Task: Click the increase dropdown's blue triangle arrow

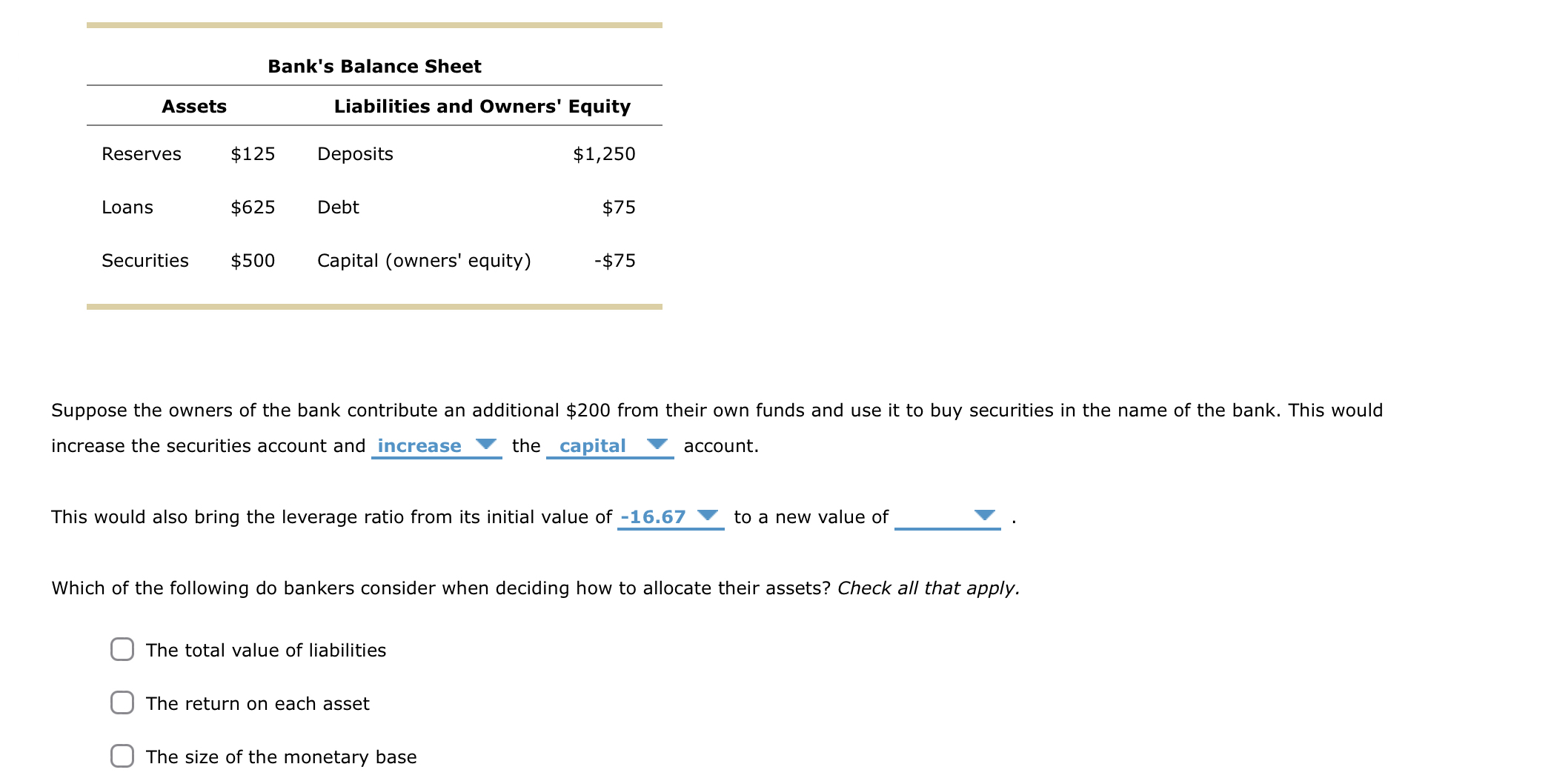Action: point(485,444)
